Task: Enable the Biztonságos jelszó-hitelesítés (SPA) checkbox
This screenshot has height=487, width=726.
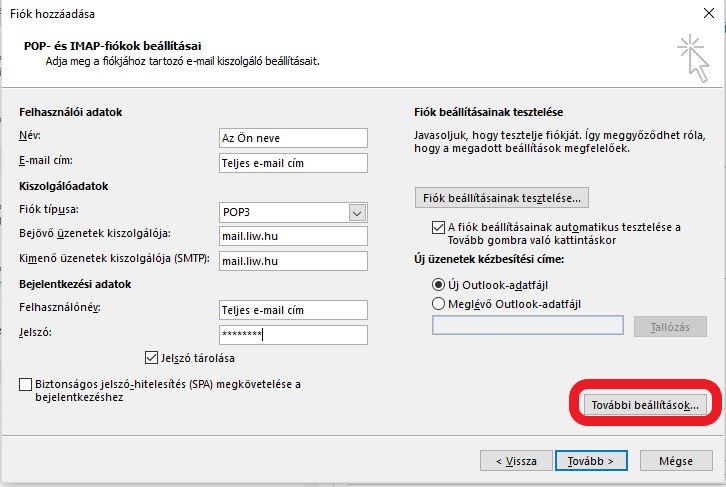Action: click(25, 384)
